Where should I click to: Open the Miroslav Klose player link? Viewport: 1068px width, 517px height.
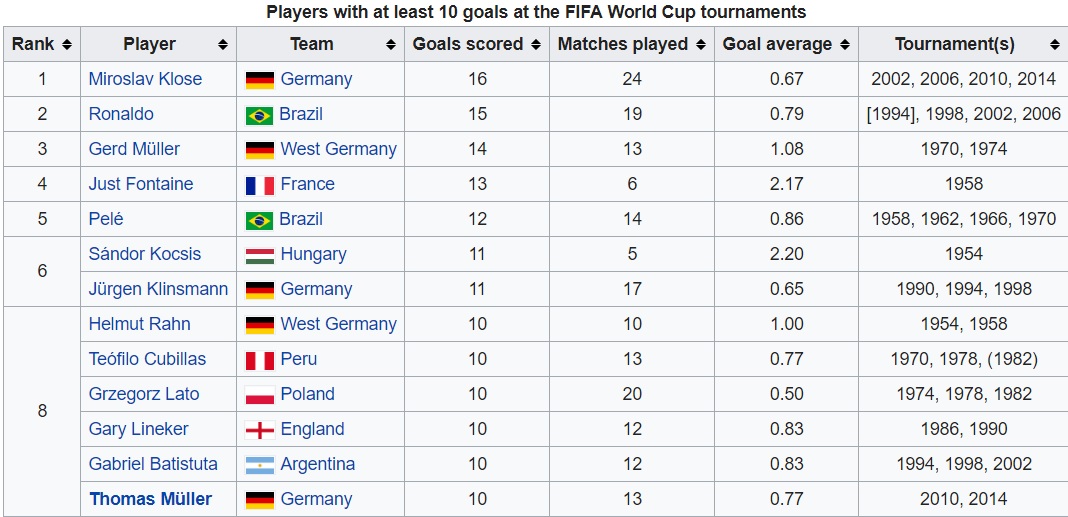click(145, 79)
